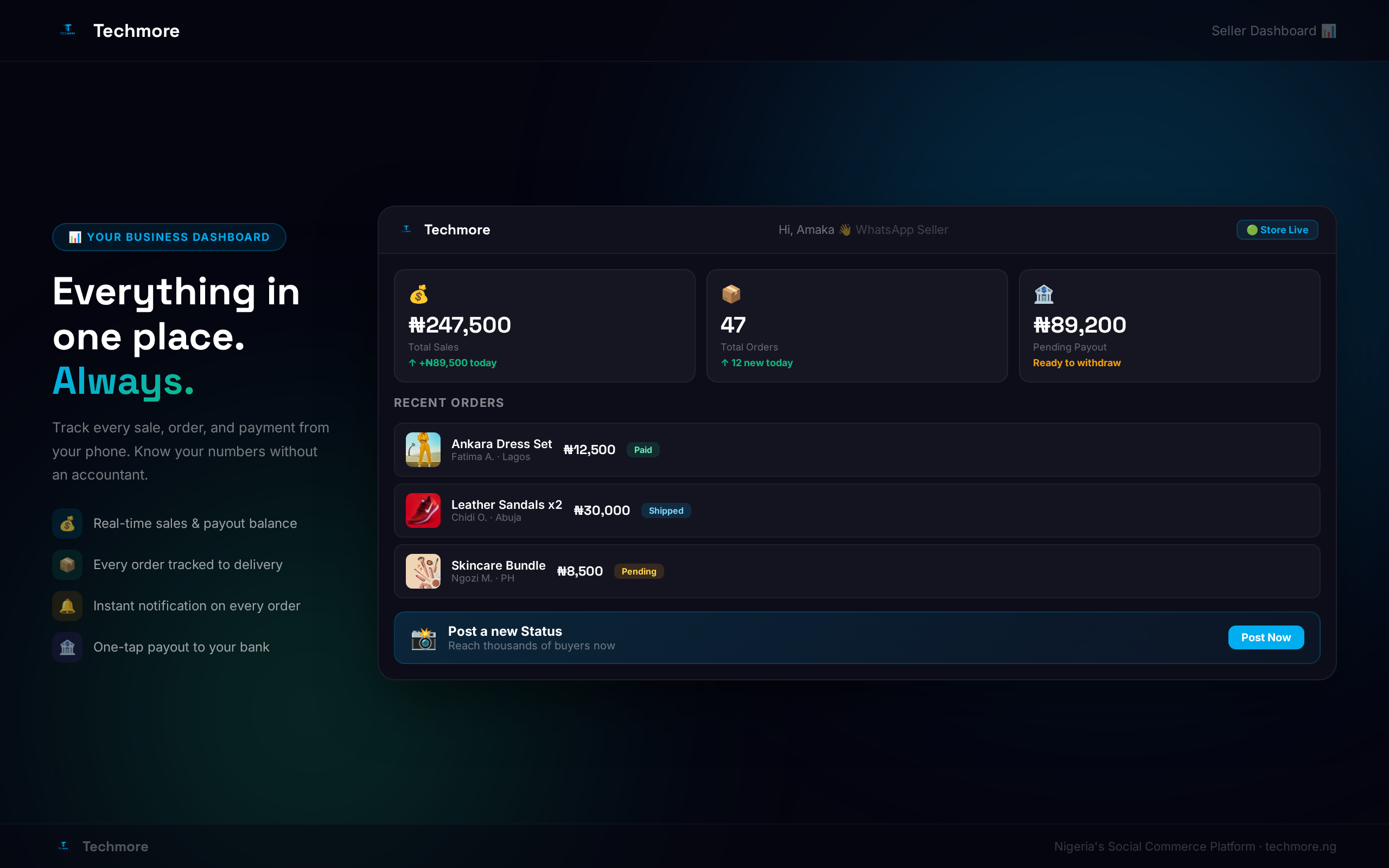This screenshot has width=1389, height=868.
Task: Select the Your Business Dashboard badge
Action: pyautogui.click(x=169, y=237)
